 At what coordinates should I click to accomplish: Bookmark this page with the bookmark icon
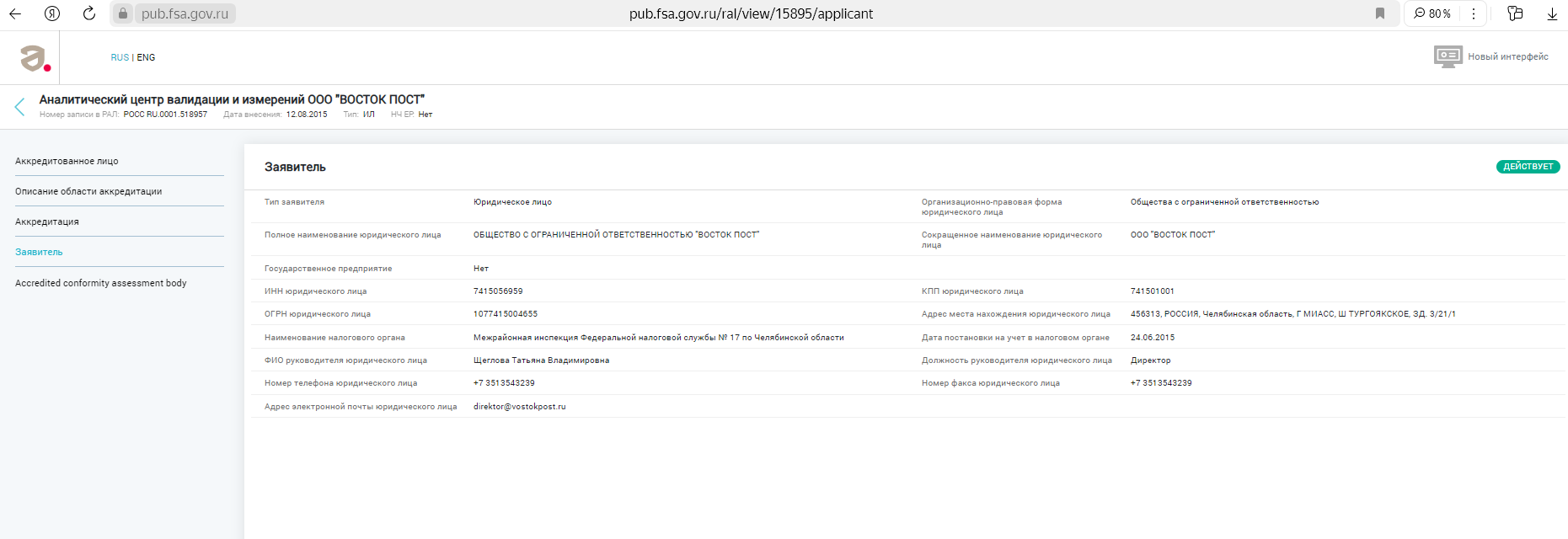[x=1380, y=13]
